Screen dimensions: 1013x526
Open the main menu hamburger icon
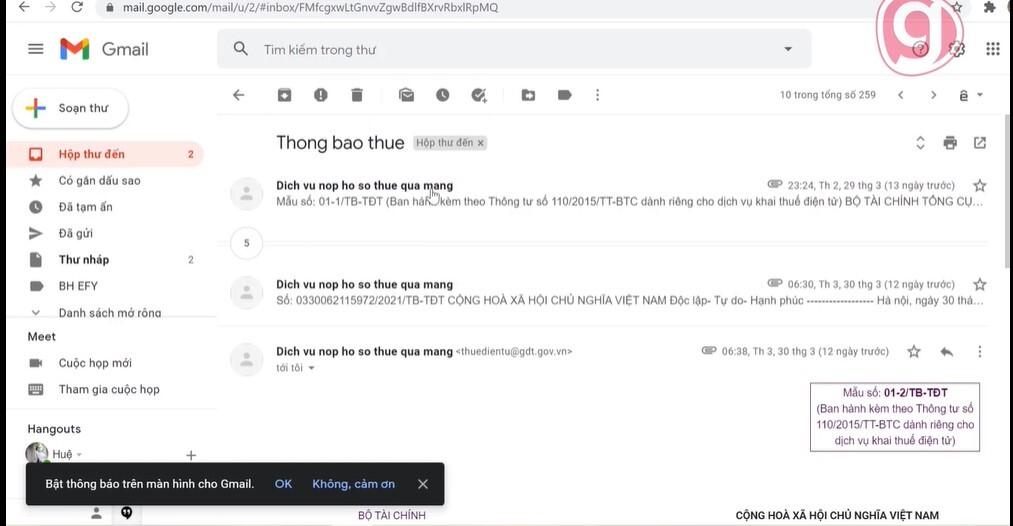click(x=36, y=49)
